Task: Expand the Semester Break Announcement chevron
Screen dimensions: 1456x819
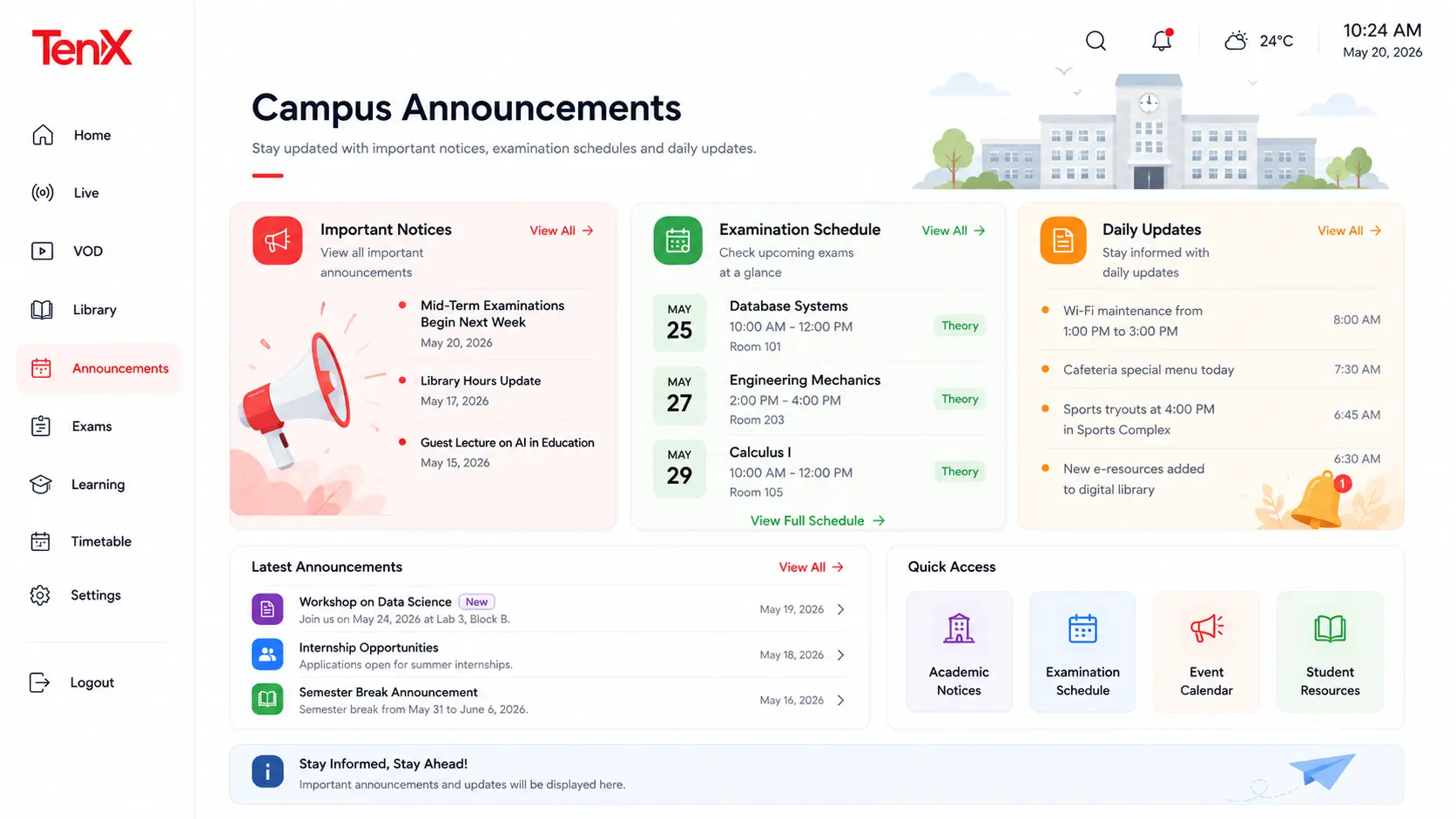Action: 840,700
